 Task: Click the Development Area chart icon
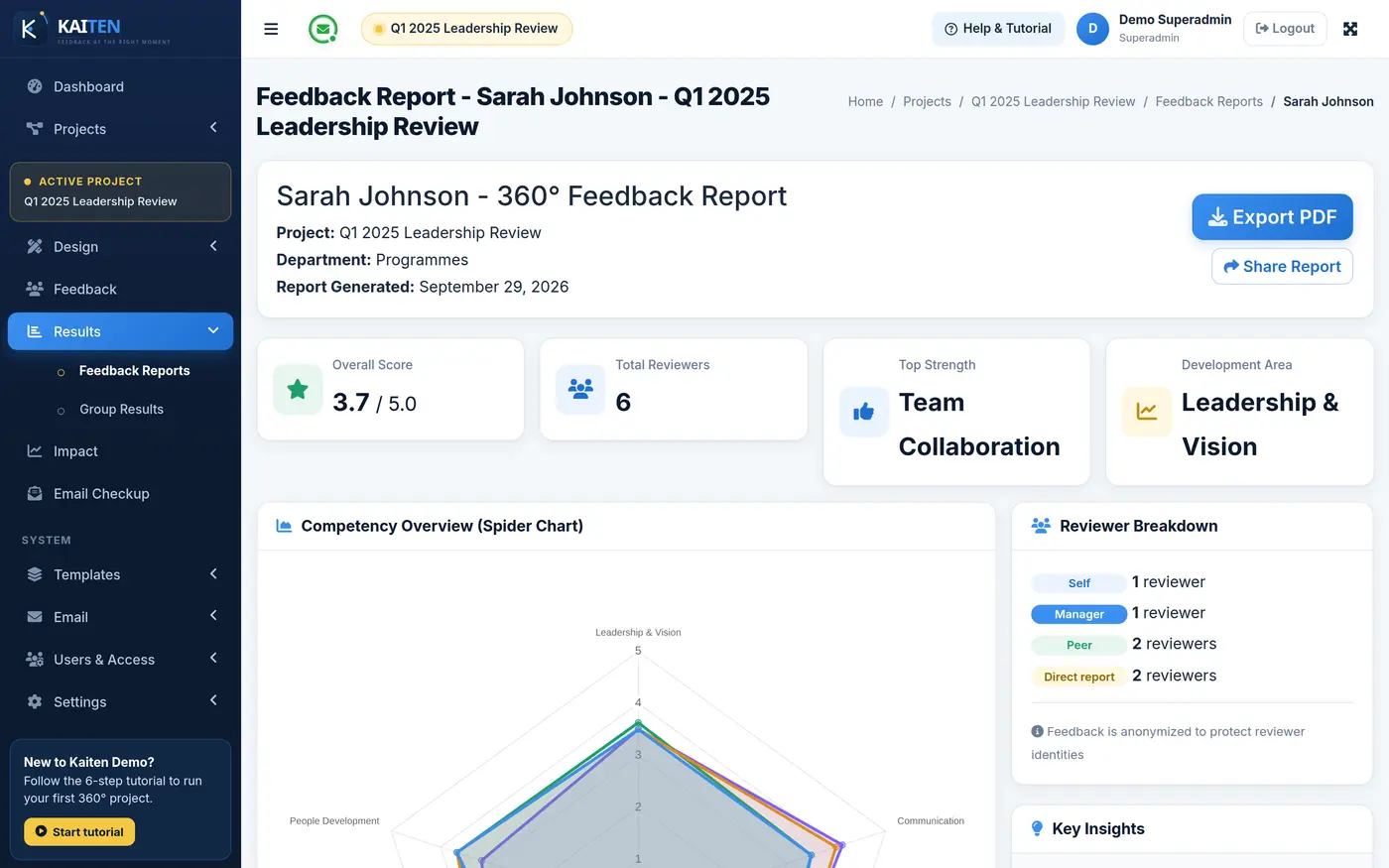click(x=1147, y=412)
